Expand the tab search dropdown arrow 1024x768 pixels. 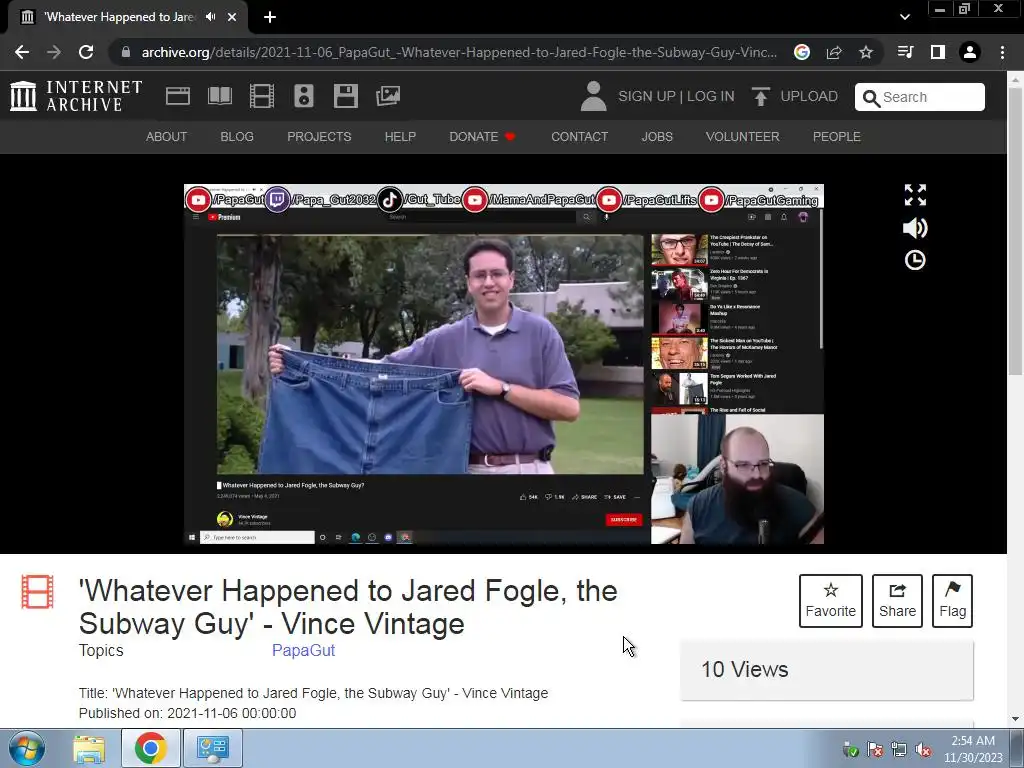904,17
